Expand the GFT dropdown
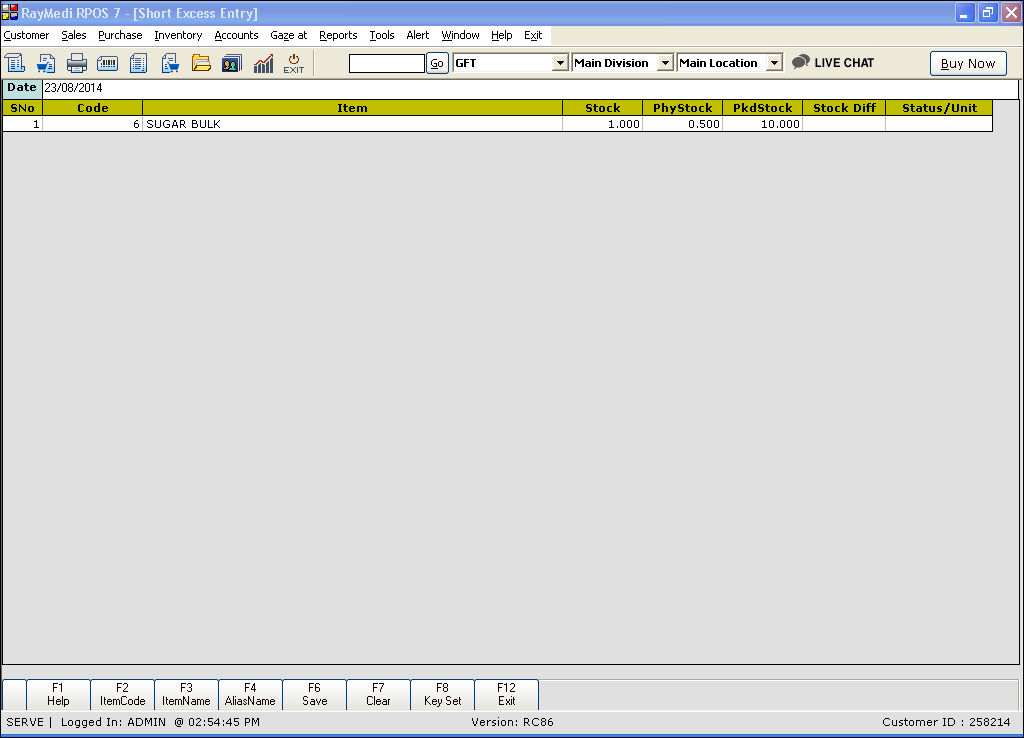Screen dimensions: 1024x738 coord(560,63)
